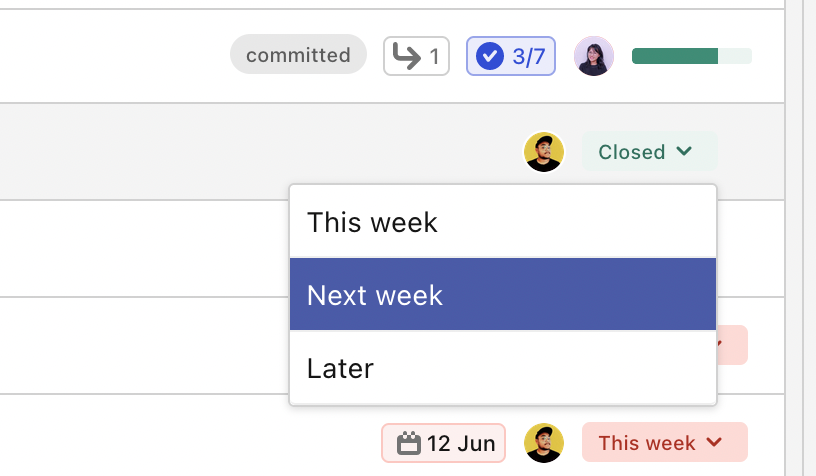This screenshot has height=476, width=816.
Task: Click the 3/7 checklist progress badge
Action: pyautogui.click(x=511, y=56)
